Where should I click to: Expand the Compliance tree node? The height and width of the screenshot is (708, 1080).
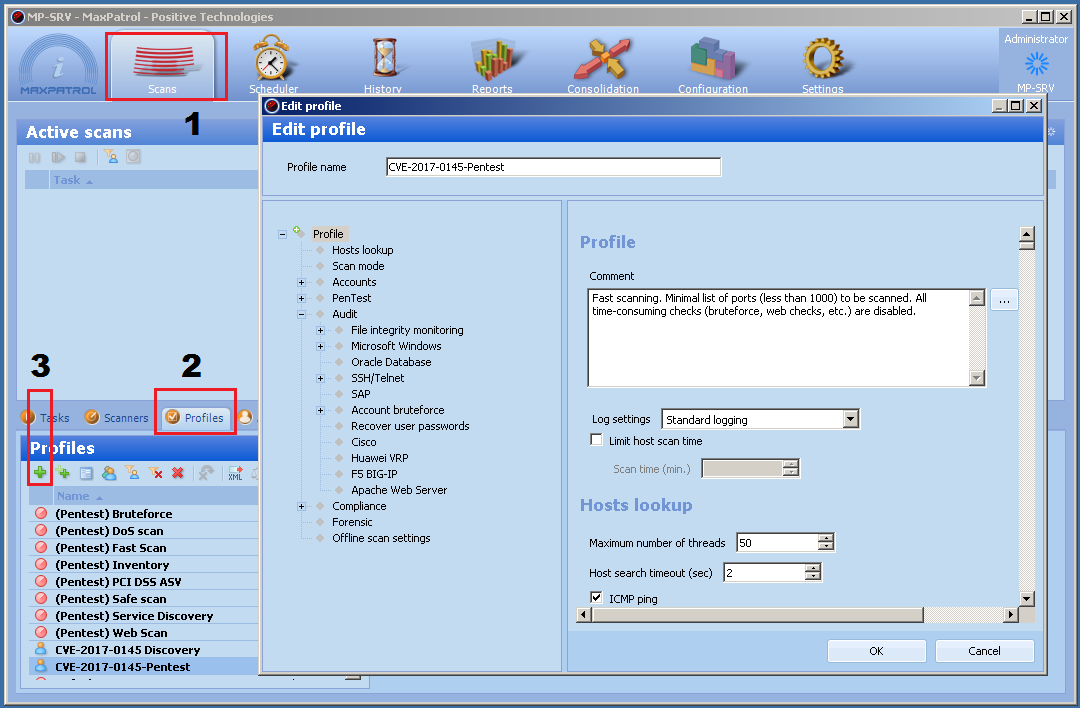301,506
